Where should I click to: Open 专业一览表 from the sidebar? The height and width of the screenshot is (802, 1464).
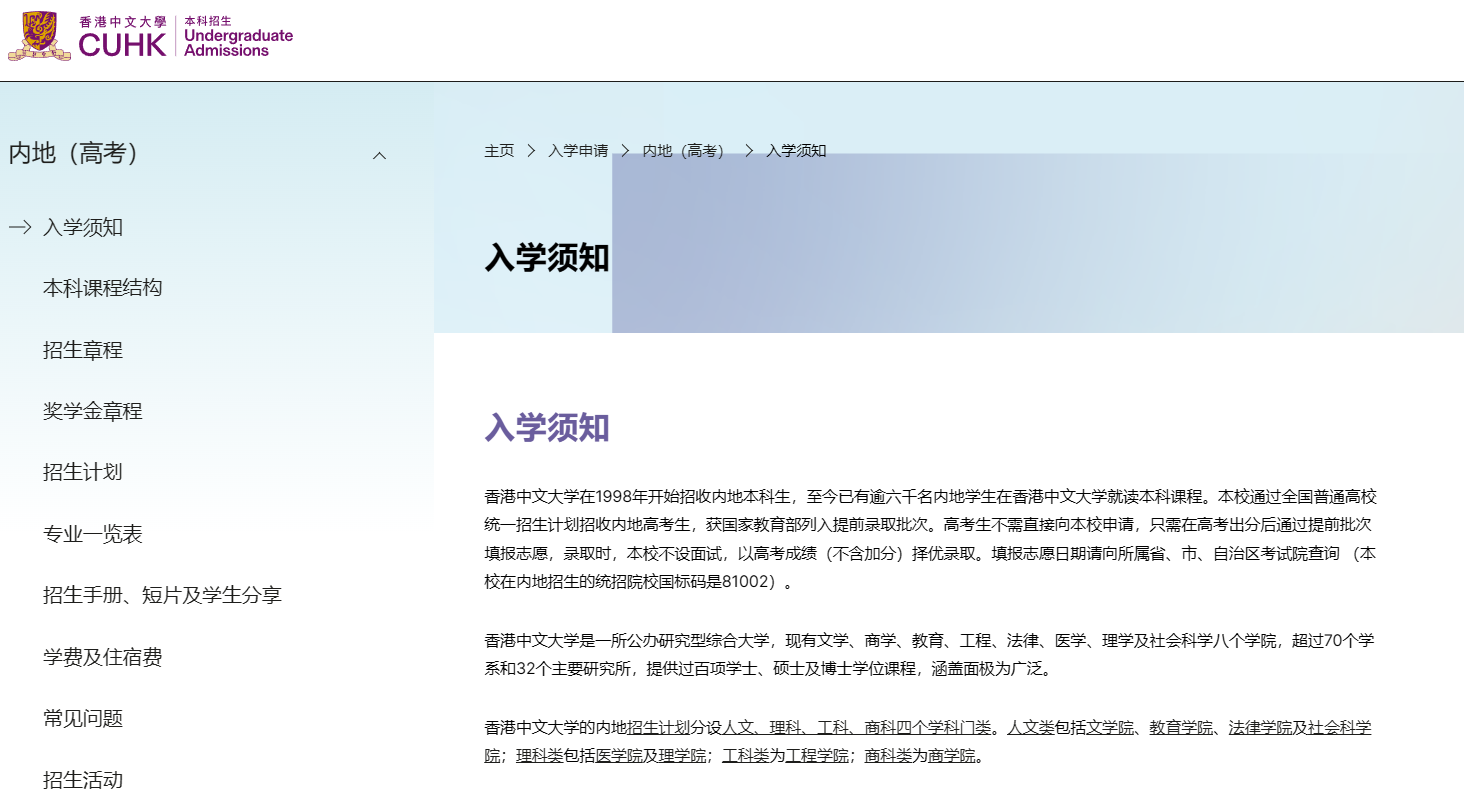92,534
